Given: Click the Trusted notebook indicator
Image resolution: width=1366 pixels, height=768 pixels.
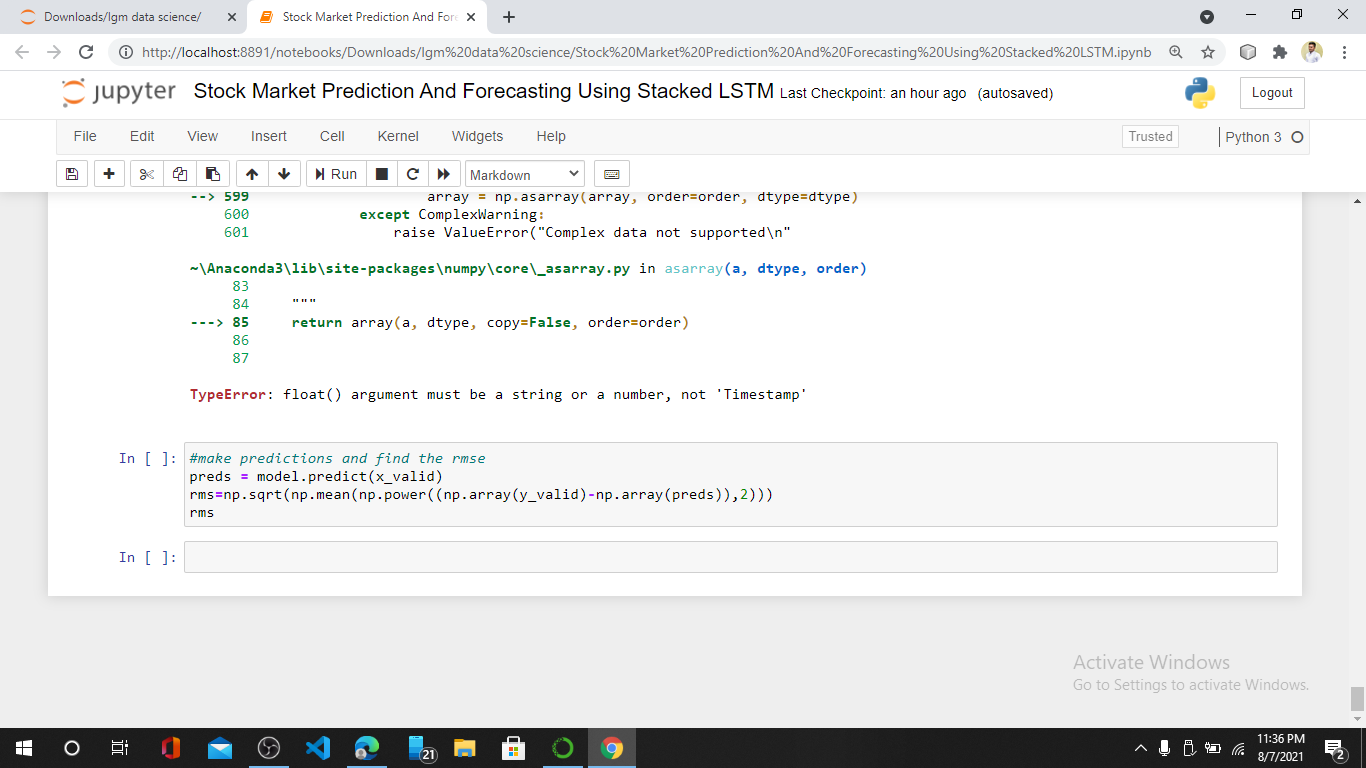Looking at the screenshot, I should tap(1150, 136).
